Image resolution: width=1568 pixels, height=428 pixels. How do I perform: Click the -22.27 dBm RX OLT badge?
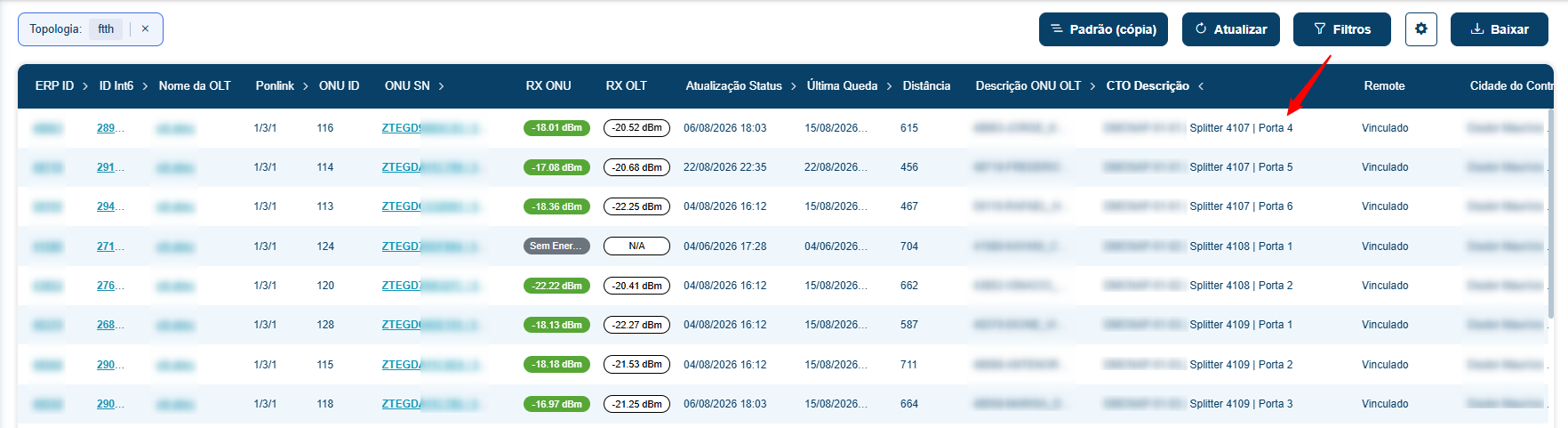coord(636,325)
